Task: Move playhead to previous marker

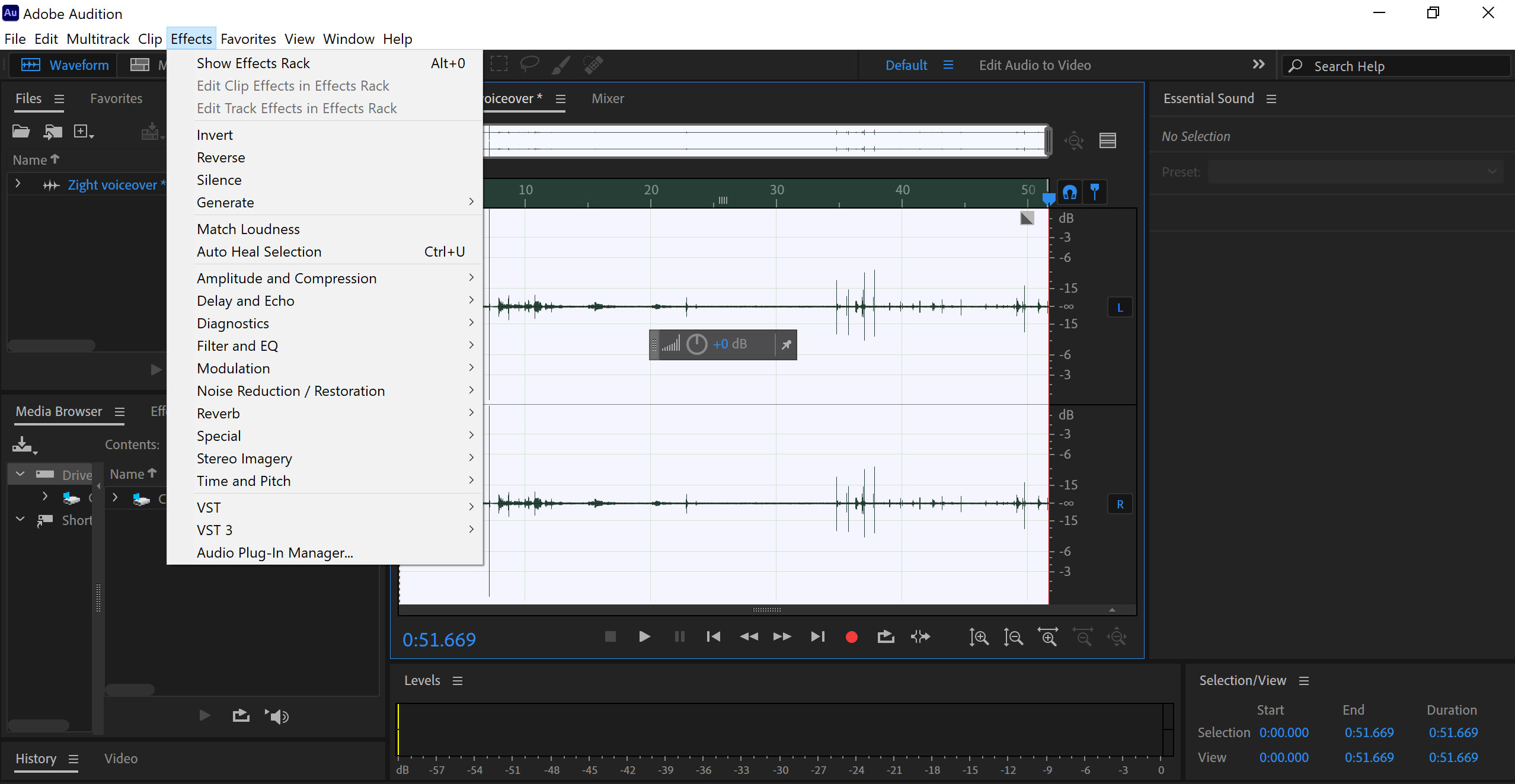Action: tap(714, 636)
